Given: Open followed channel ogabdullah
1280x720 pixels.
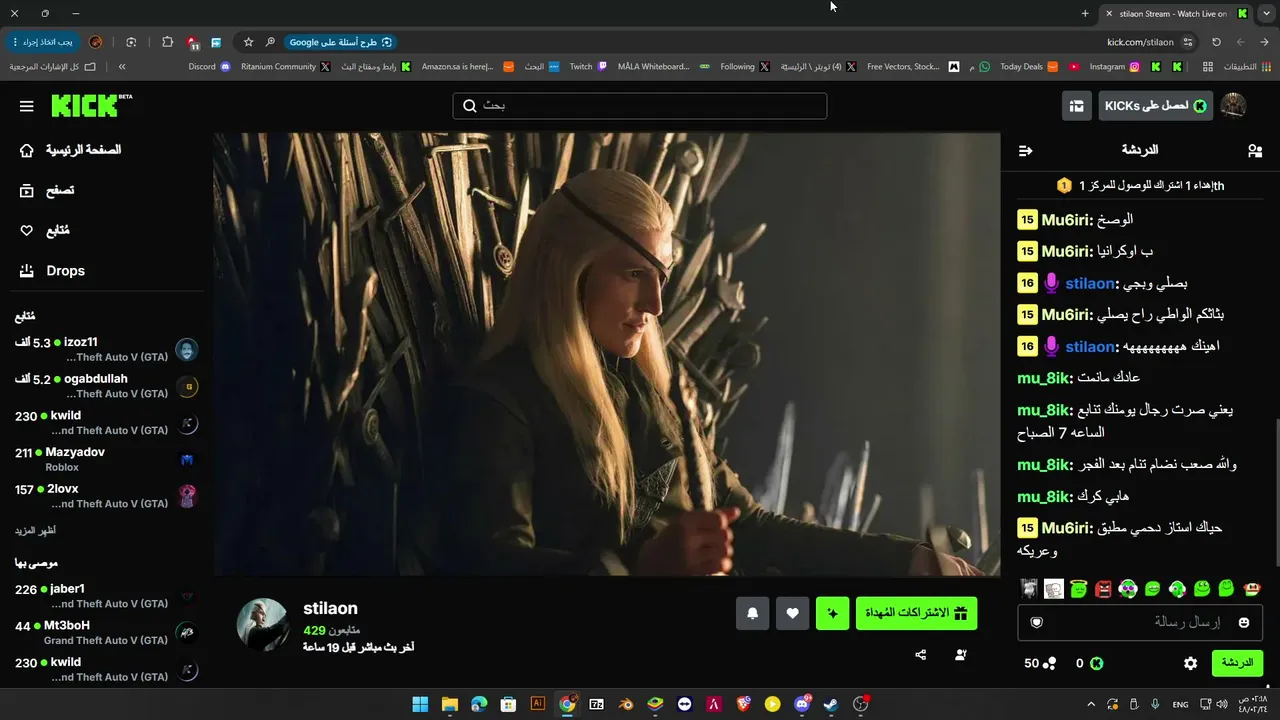Looking at the screenshot, I should 106,386.
